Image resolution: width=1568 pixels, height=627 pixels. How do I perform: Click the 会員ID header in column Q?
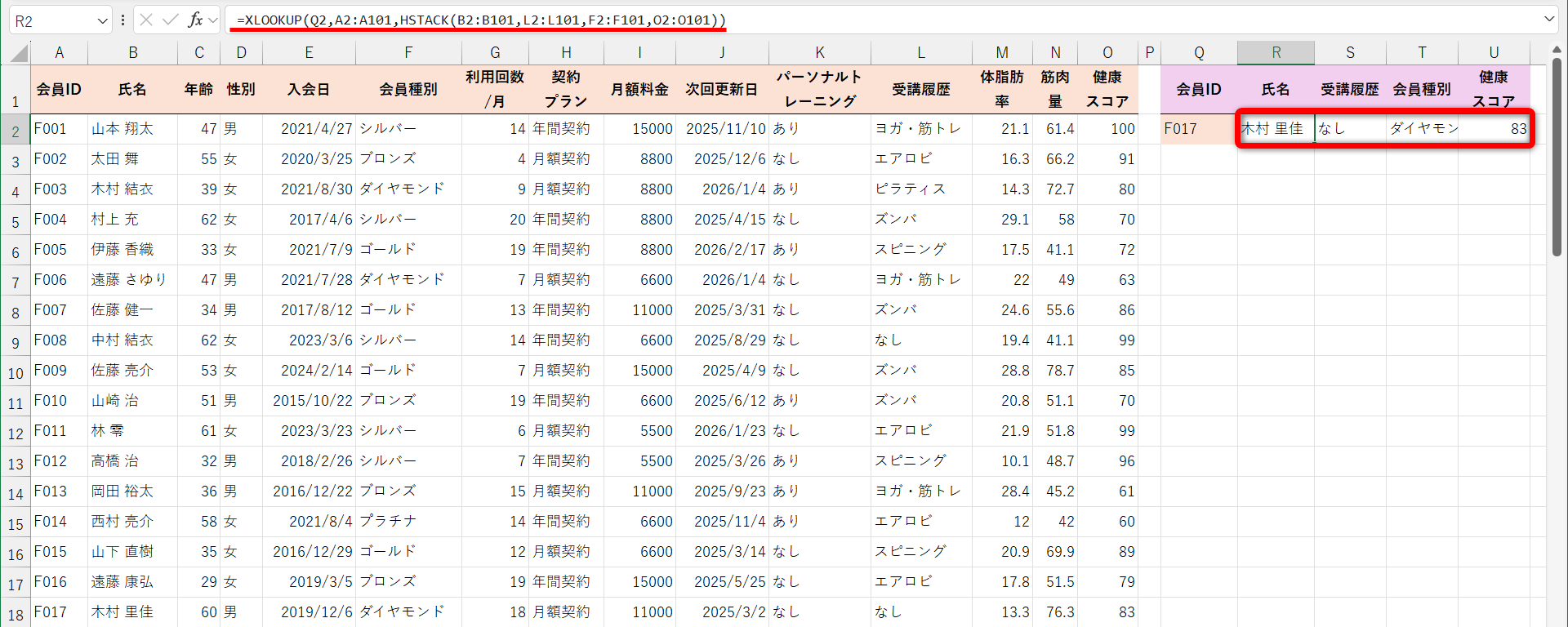tap(1199, 89)
